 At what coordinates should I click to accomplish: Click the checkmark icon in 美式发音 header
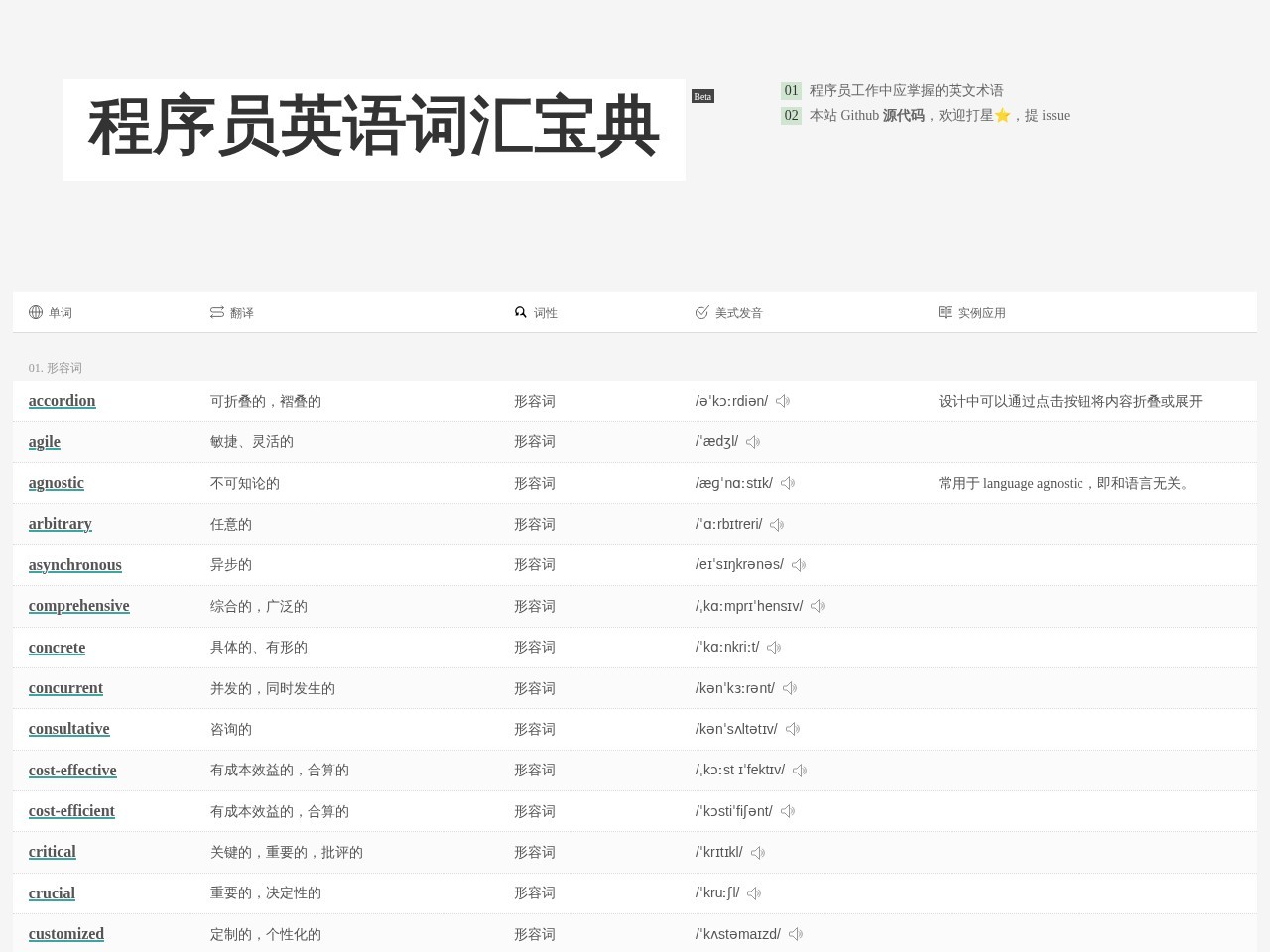702,312
